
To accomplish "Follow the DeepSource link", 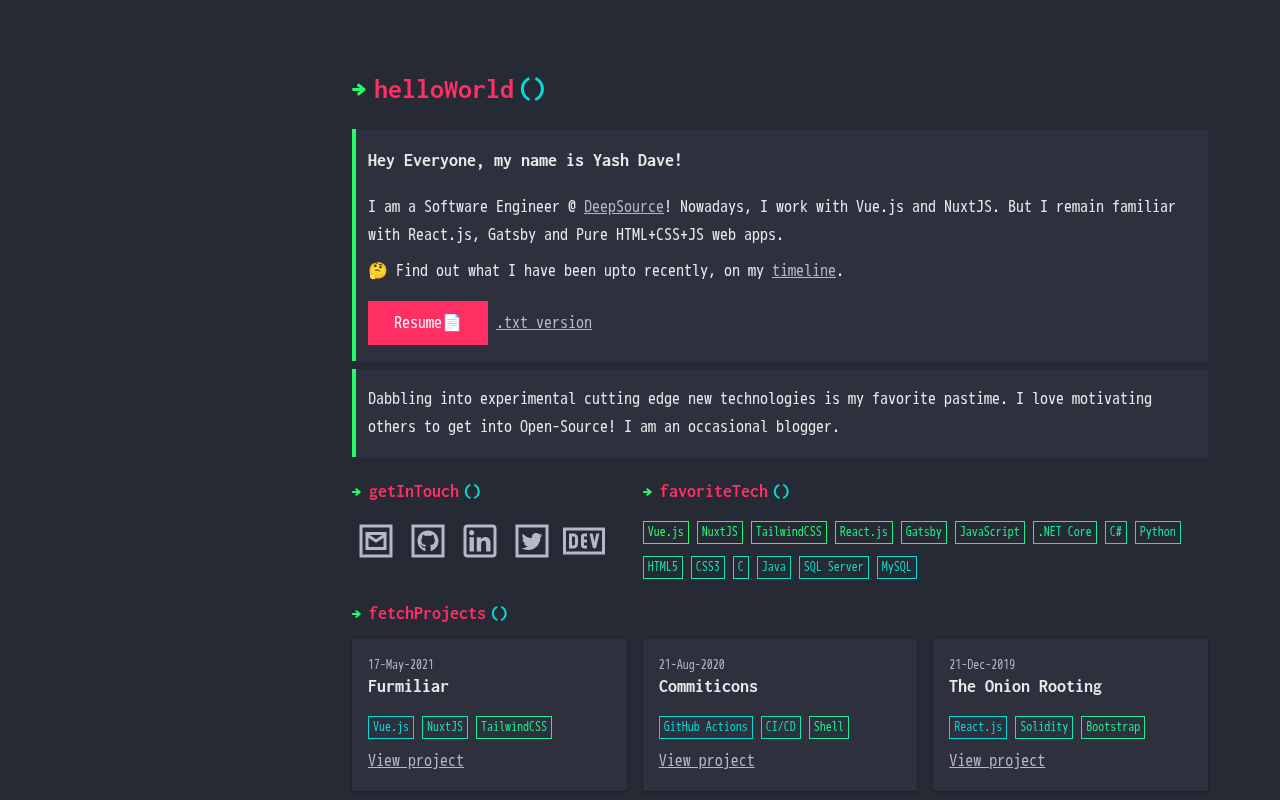I will click(x=624, y=207).
